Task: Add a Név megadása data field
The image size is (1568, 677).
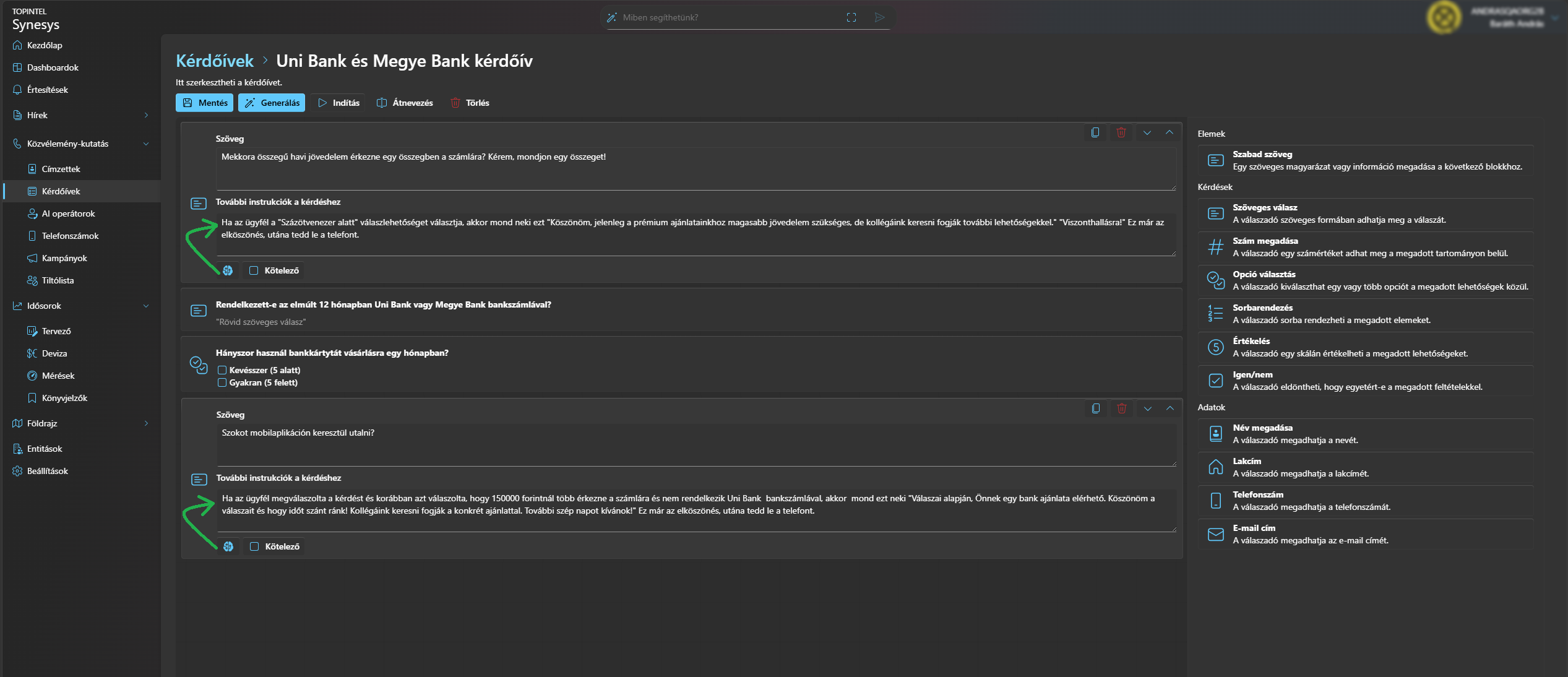Action: click(1365, 434)
